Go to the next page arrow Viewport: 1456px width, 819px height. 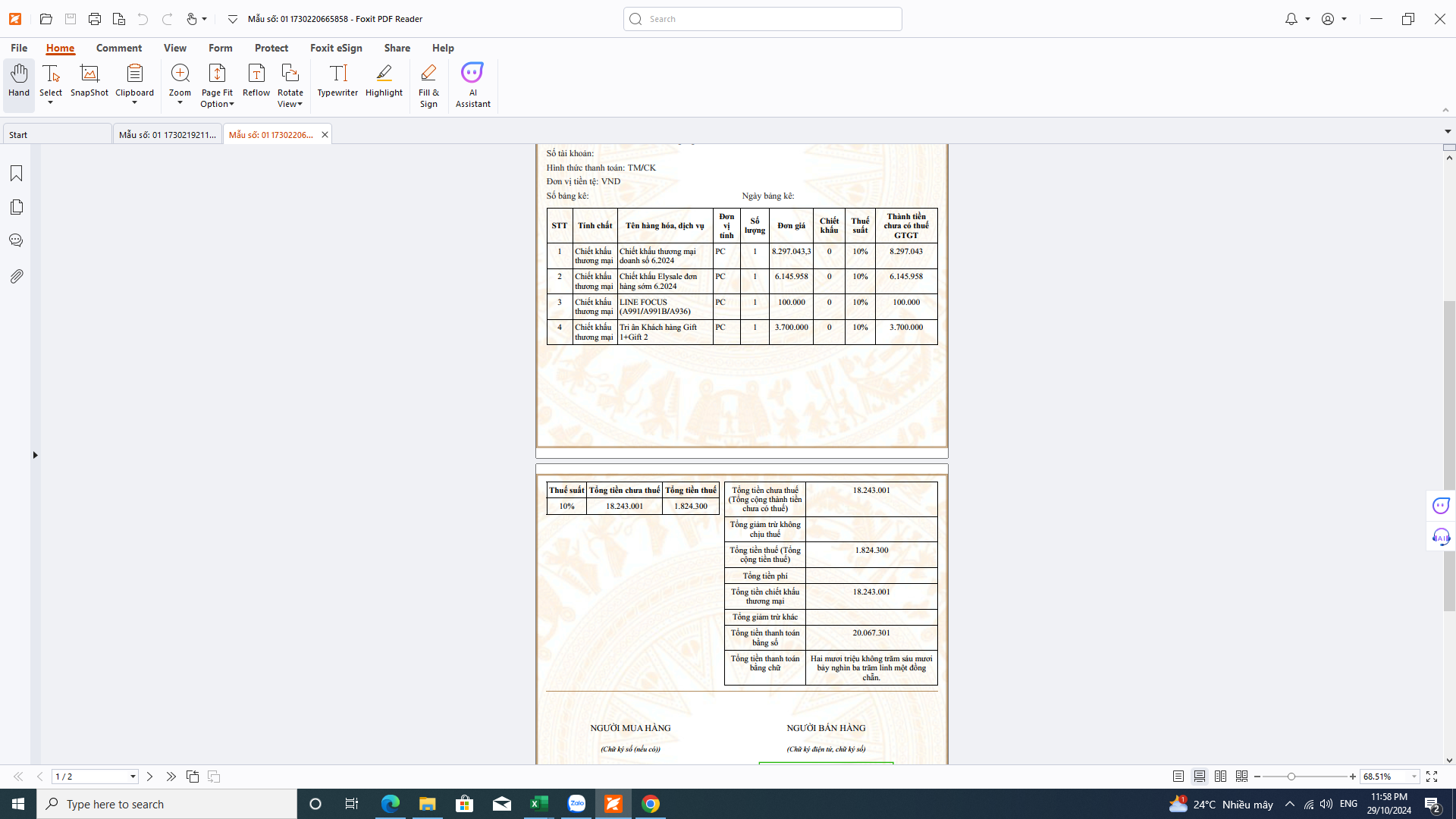click(149, 777)
